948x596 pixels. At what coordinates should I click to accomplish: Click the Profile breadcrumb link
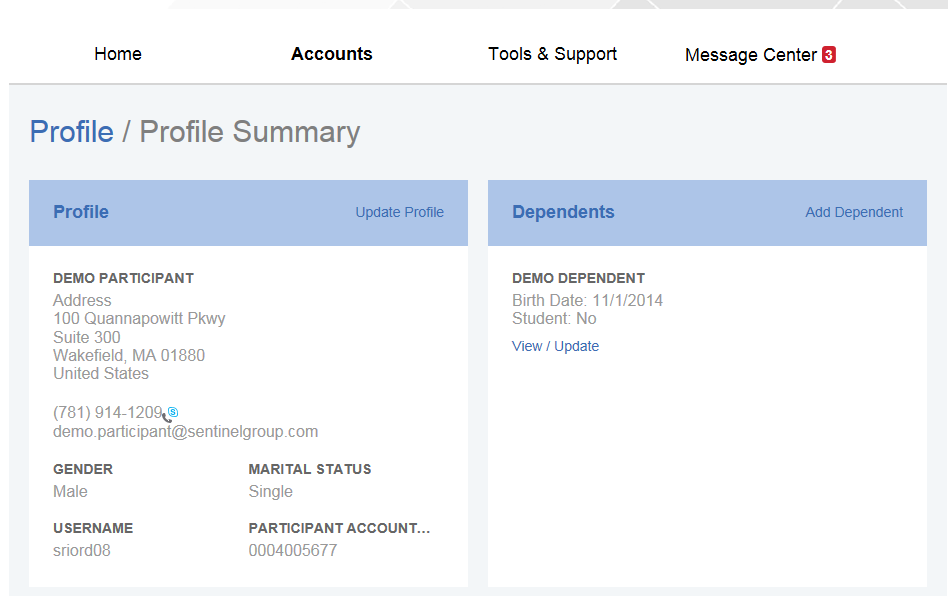(x=71, y=132)
